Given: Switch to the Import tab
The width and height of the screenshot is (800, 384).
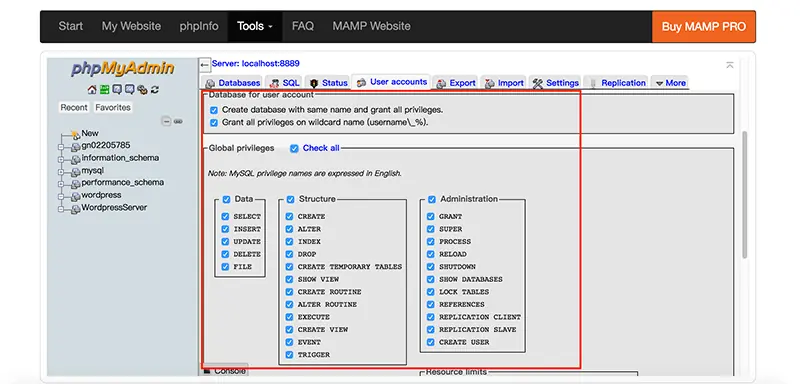Looking at the screenshot, I should [504, 83].
